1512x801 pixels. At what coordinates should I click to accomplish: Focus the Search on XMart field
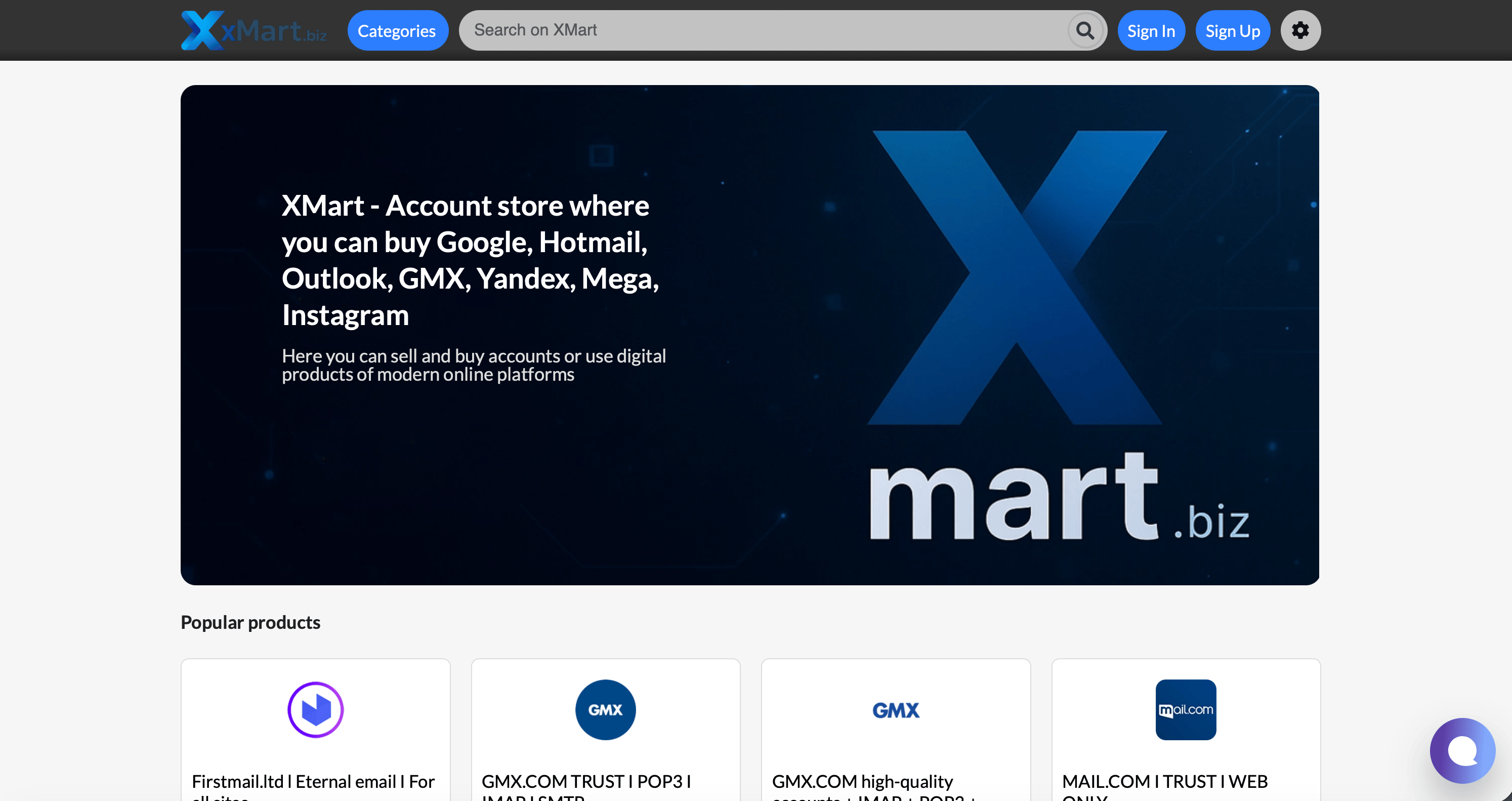(x=763, y=30)
